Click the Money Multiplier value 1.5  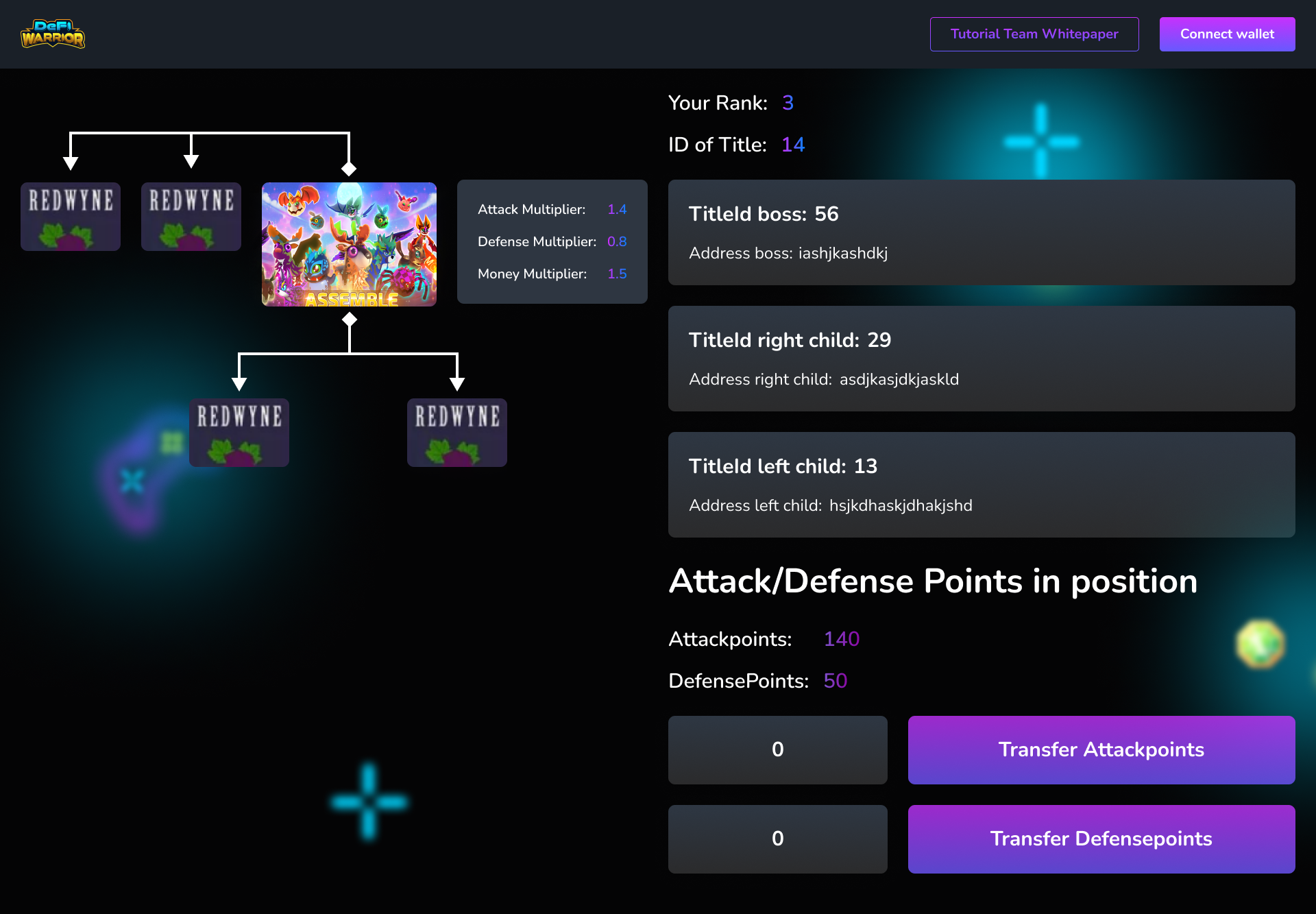pos(616,274)
